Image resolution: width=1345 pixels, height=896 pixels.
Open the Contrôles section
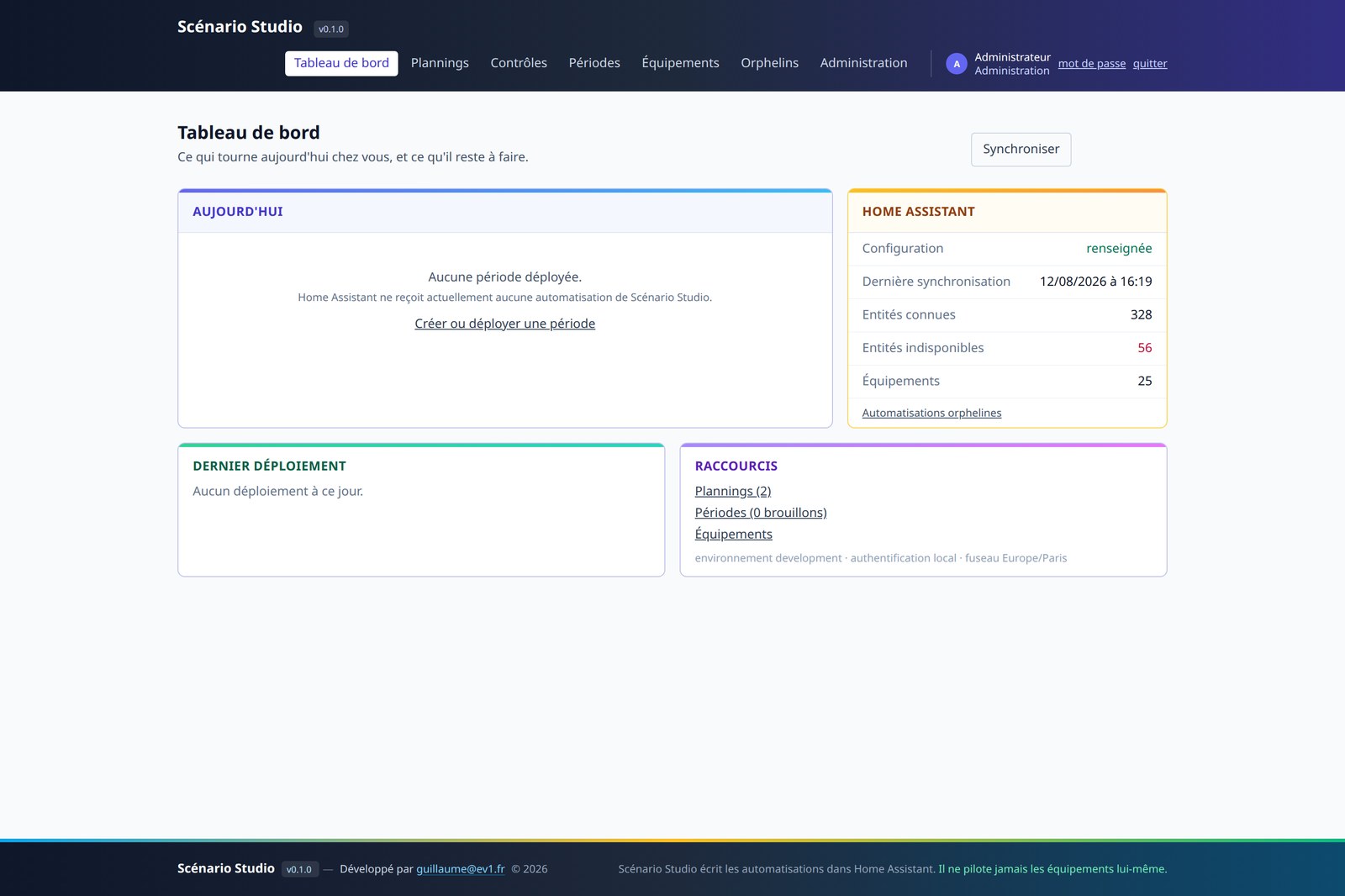coord(519,63)
